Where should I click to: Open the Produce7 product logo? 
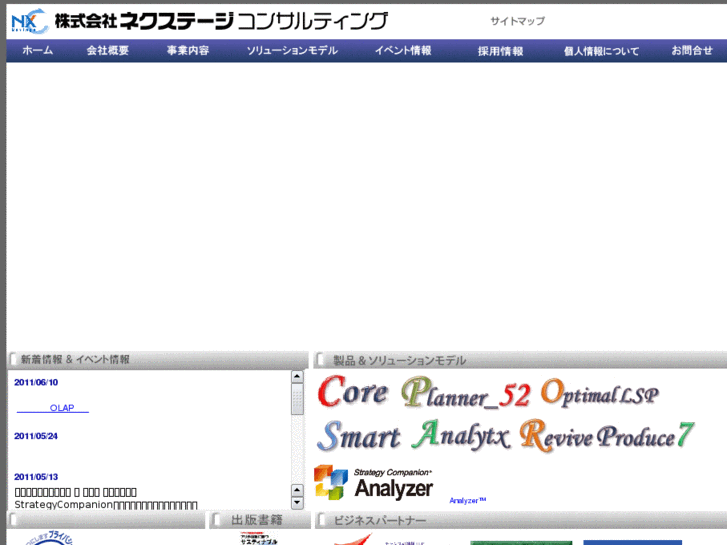tap(645, 436)
